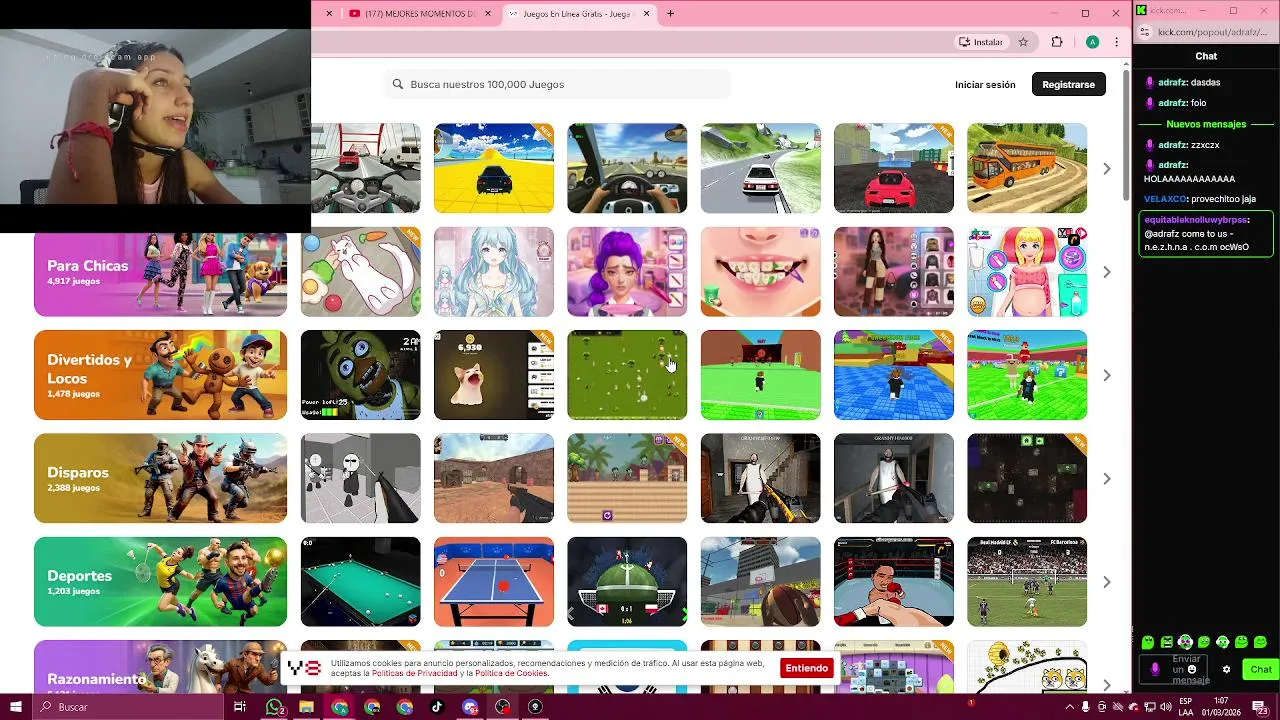
Task: Open the browser extensions puzzle icon
Action: click(1057, 42)
